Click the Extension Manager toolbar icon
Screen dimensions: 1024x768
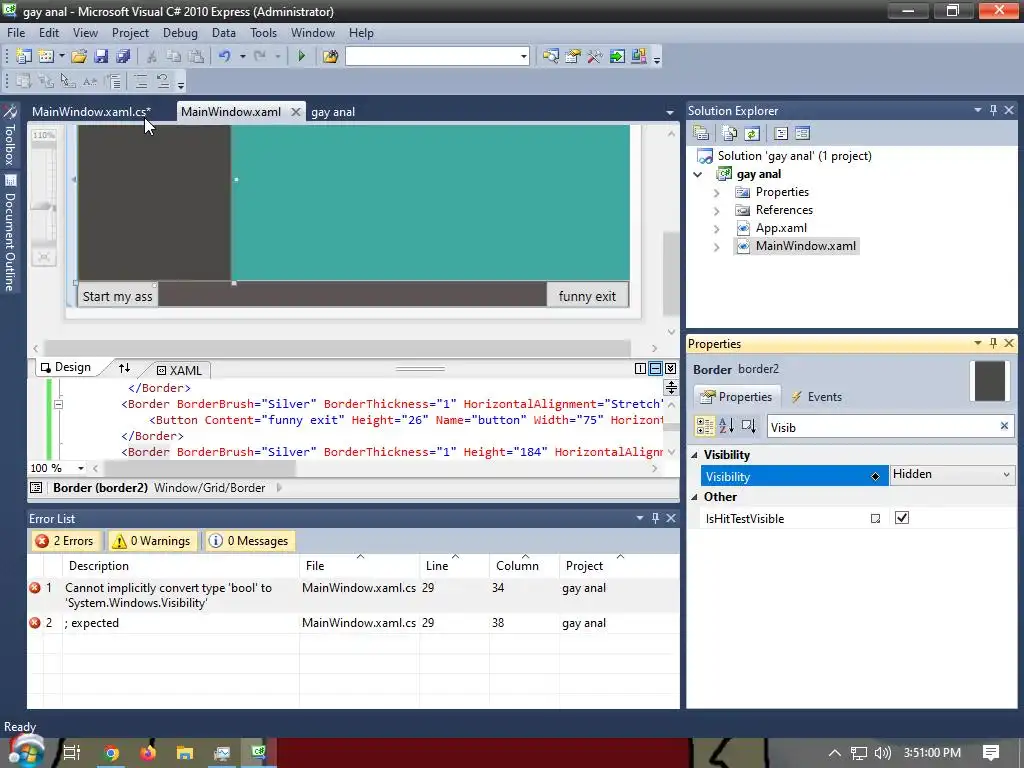pyautogui.click(x=639, y=56)
